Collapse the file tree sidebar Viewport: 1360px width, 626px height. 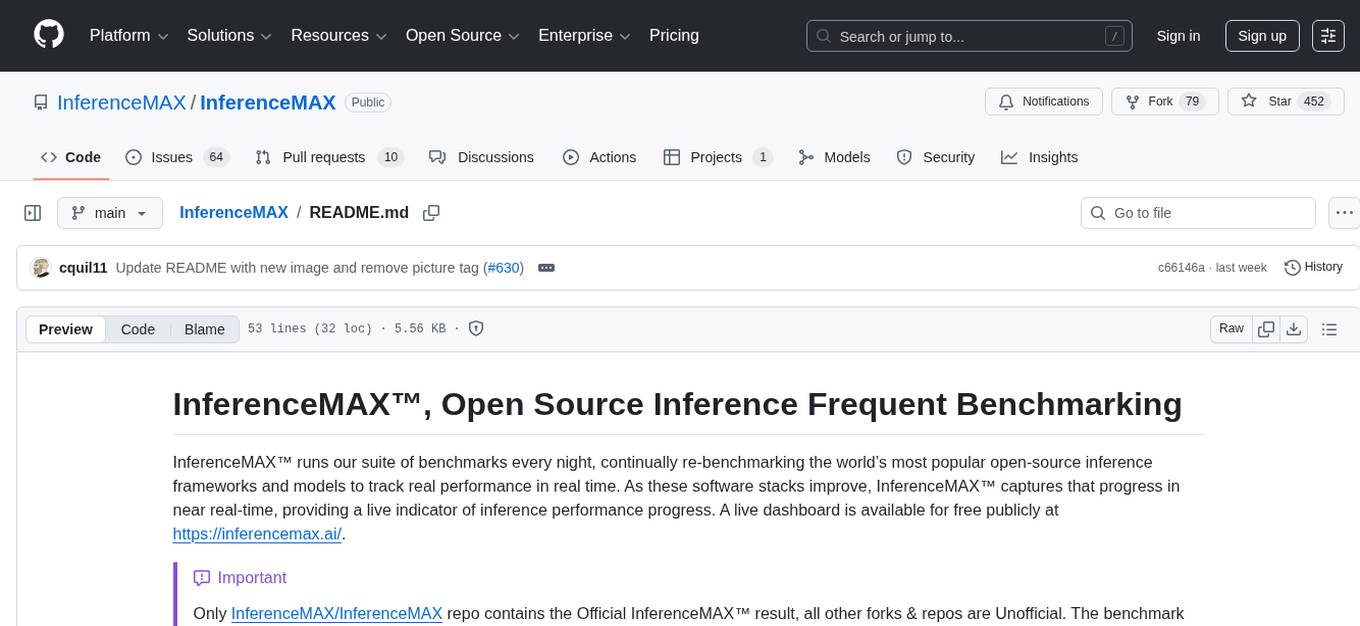[x=33, y=213]
